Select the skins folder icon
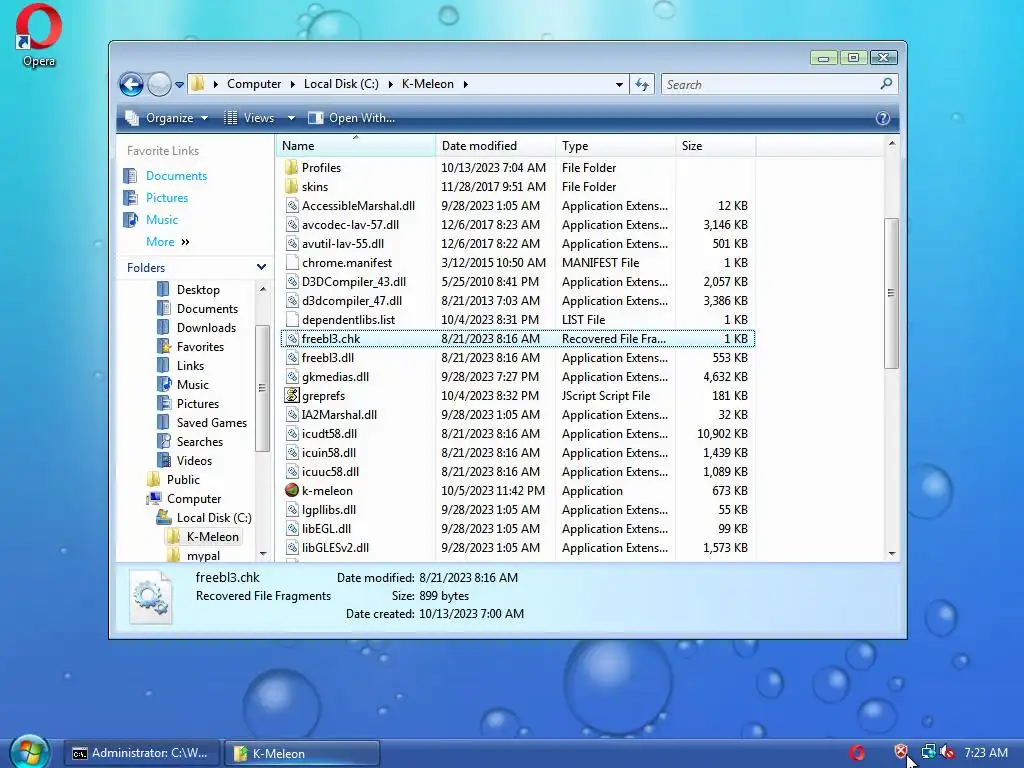 click(292, 187)
